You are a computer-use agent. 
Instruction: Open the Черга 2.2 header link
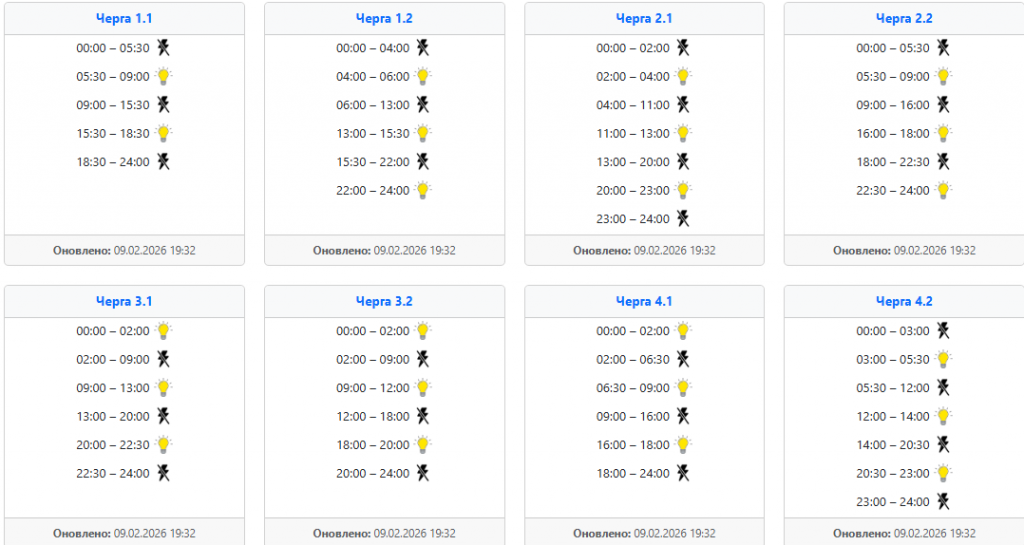pos(904,18)
